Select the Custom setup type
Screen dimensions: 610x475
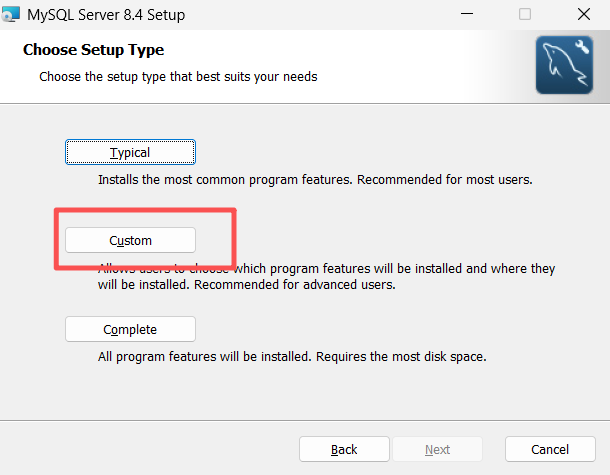[x=130, y=240]
